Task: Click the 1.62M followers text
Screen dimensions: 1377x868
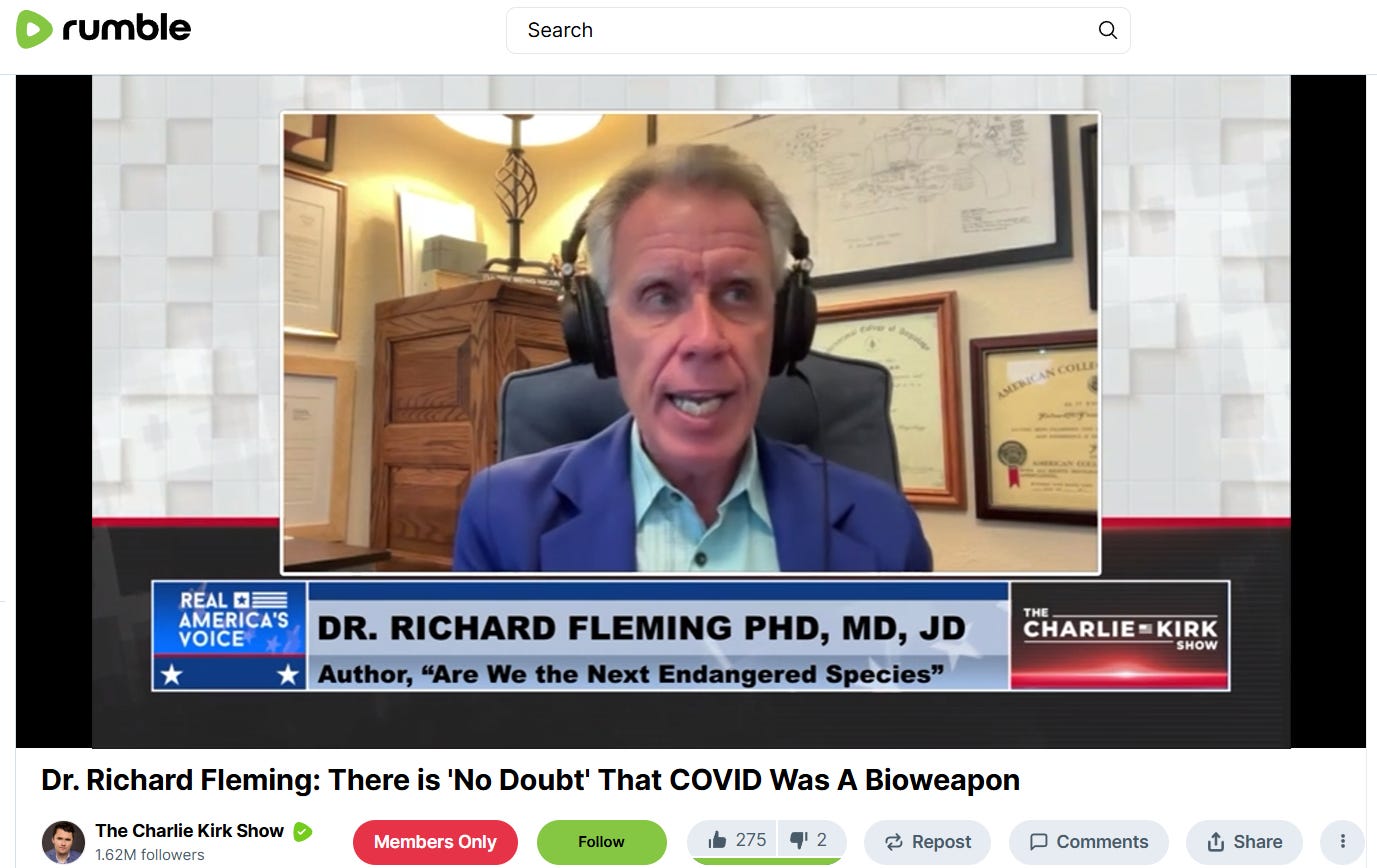Action: 150,855
